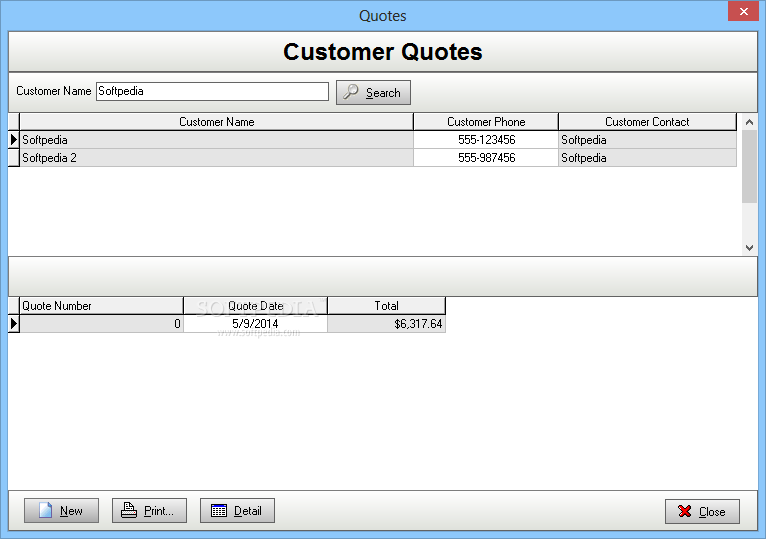Sort by Customer Name column header
The width and height of the screenshot is (766, 539).
[216, 122]
